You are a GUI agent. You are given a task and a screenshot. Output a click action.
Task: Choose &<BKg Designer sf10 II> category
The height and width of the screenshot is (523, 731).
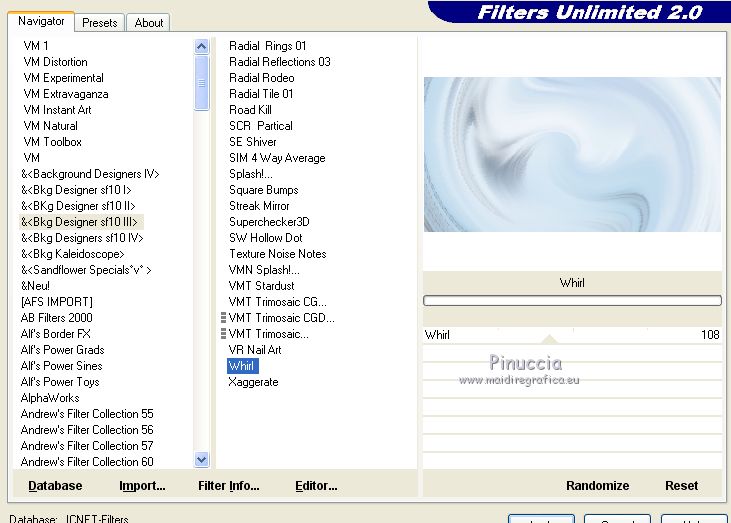pos(78,206)
